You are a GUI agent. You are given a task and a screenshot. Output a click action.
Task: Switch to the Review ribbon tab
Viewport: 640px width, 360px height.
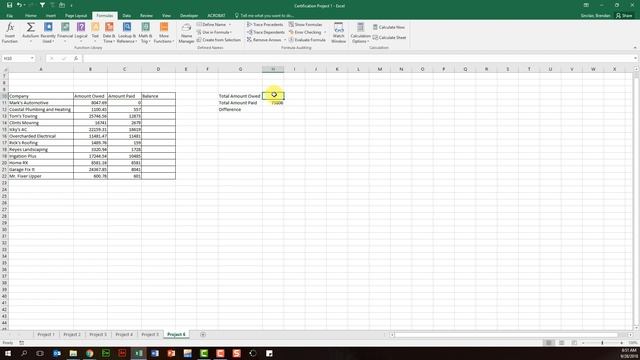pyautogui.click(x=146, y=16)
